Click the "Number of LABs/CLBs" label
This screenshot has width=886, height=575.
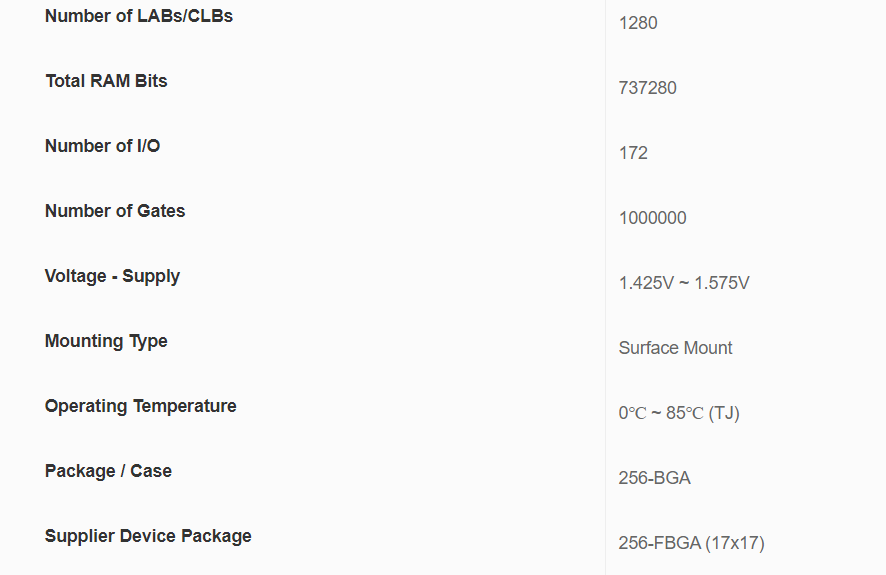[139, 16]
